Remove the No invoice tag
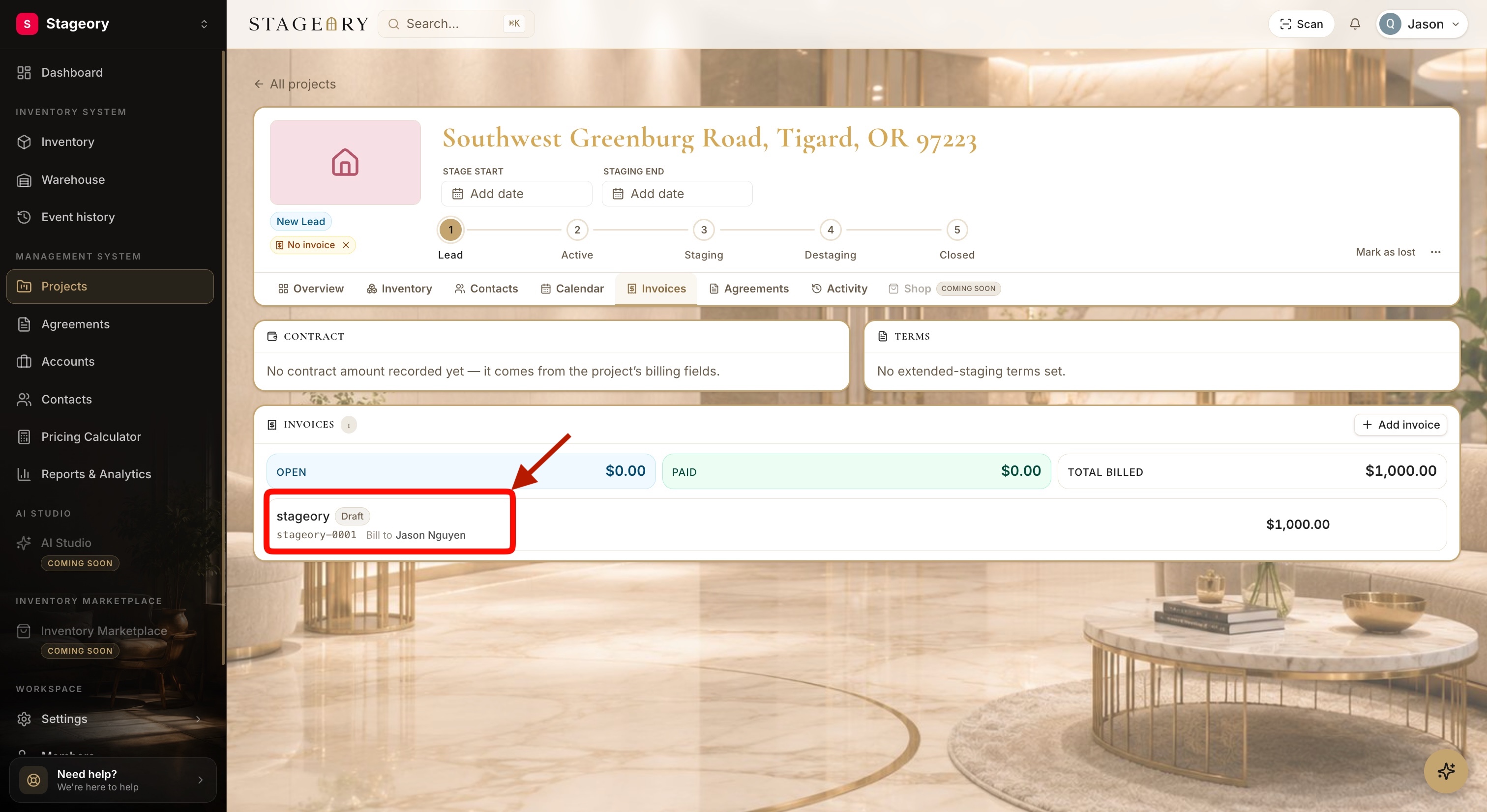This screenshot has height=812, width=1487. 346,245
